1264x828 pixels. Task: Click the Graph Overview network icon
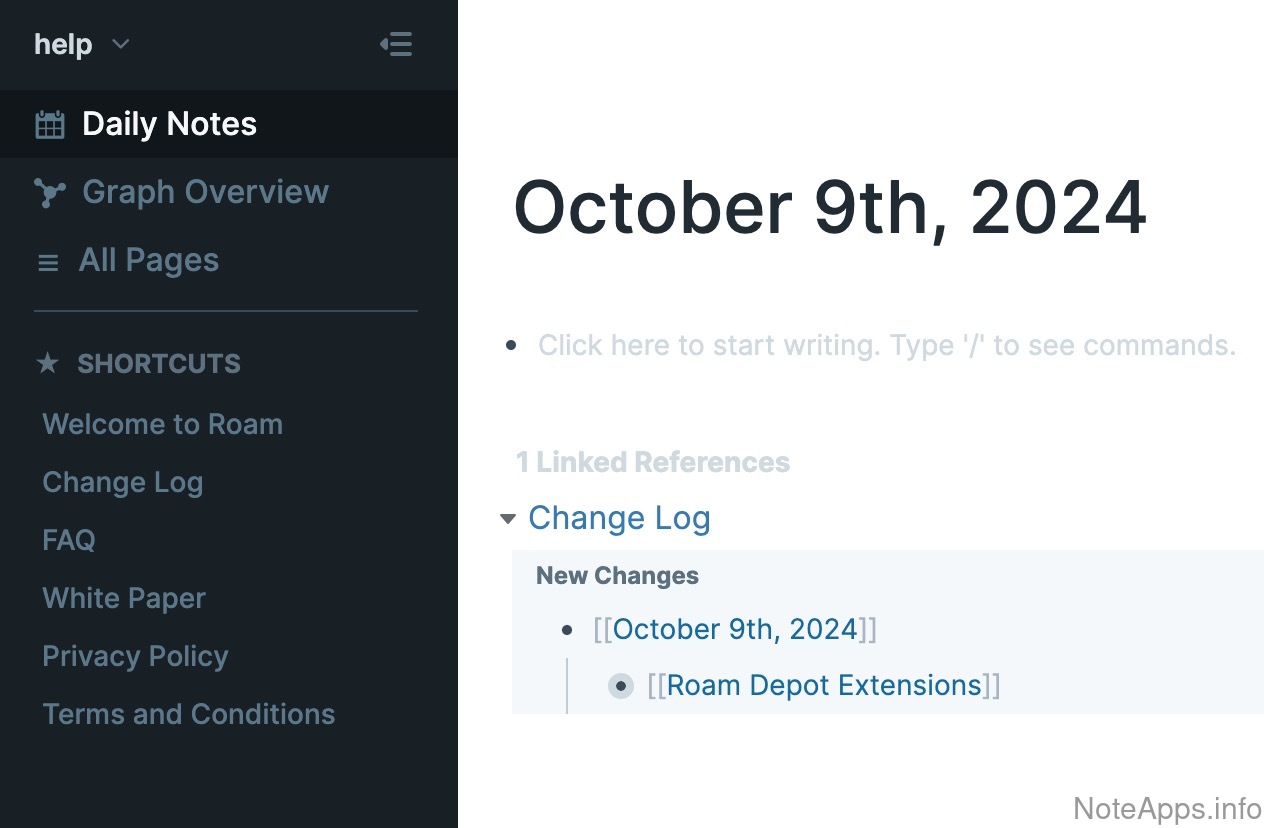coord(50,192)
